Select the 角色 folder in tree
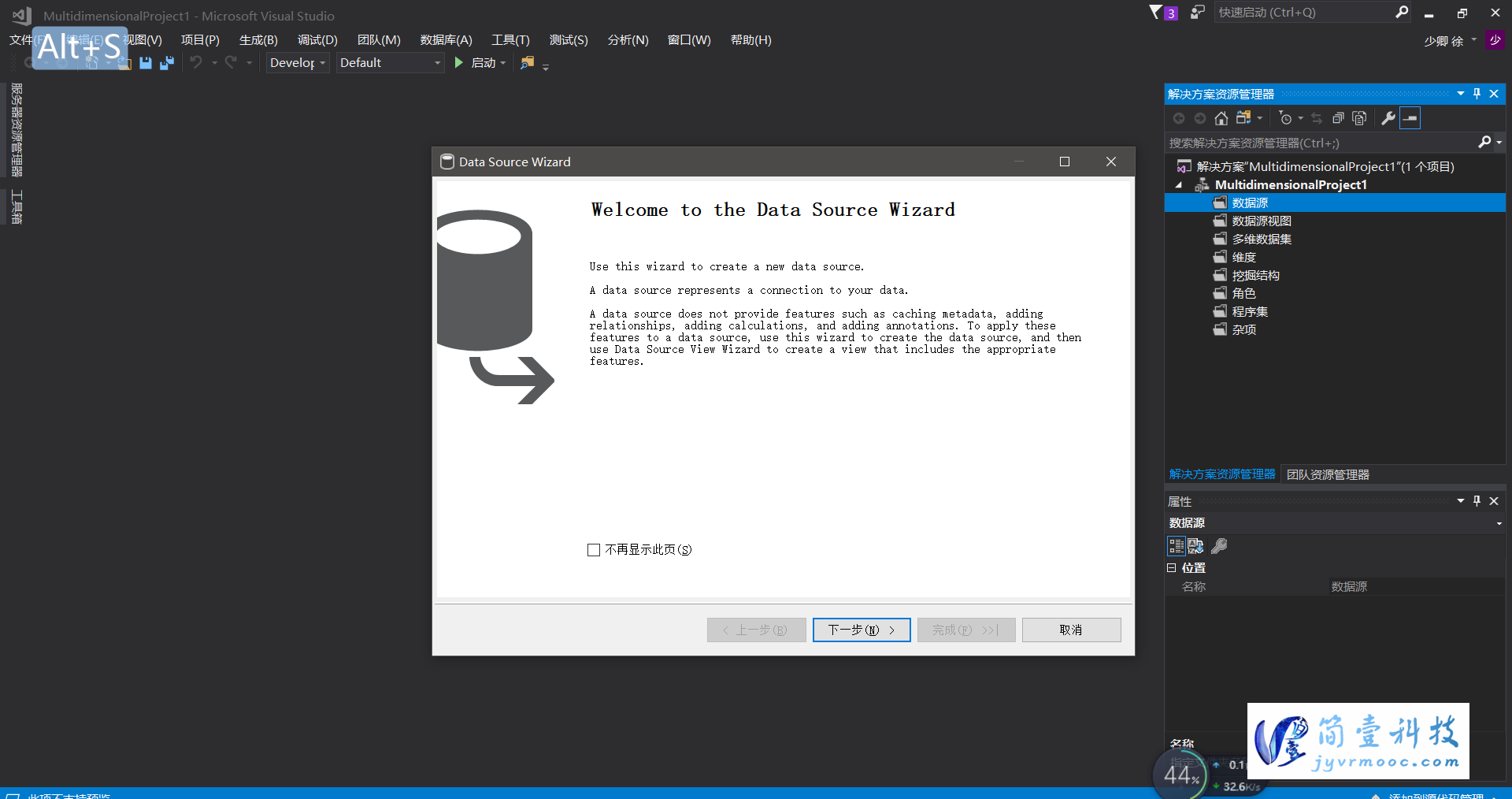The image size is (1512, 799). 1243,294
